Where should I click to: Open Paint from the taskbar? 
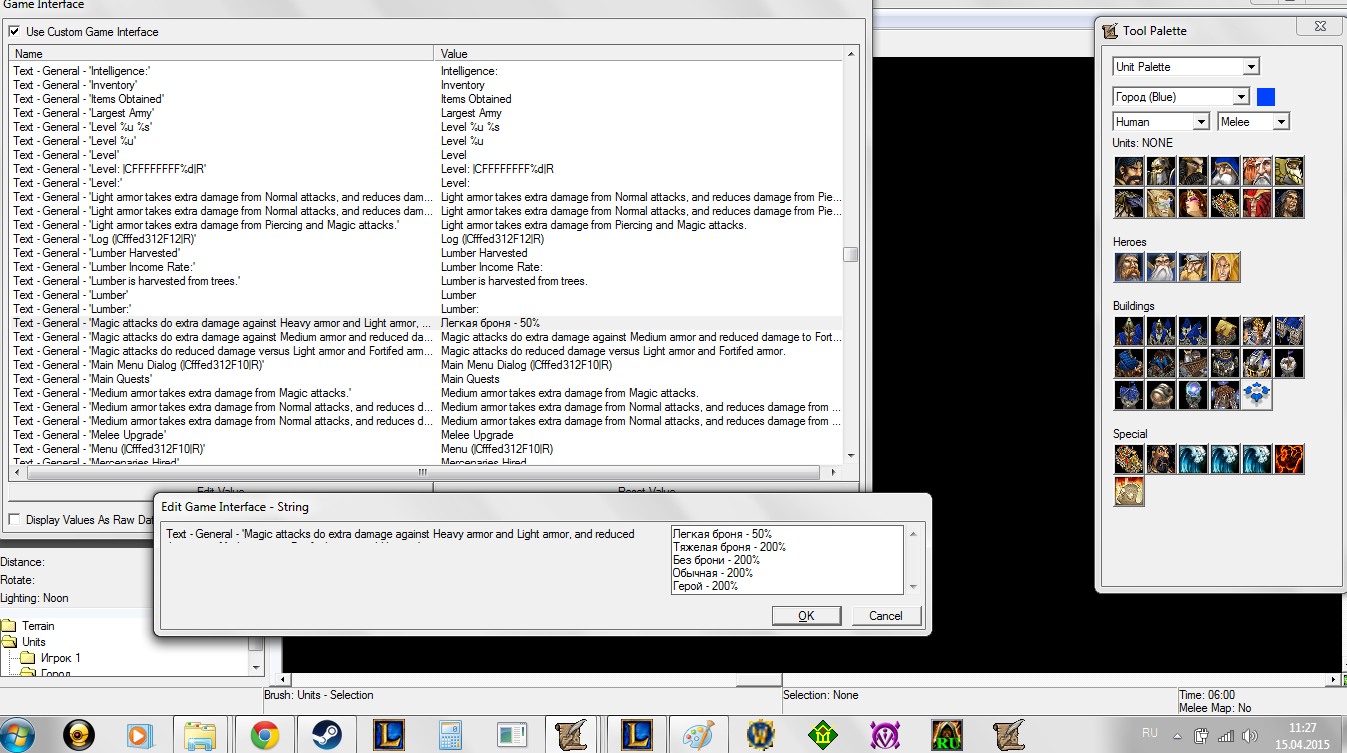(699, 735)
